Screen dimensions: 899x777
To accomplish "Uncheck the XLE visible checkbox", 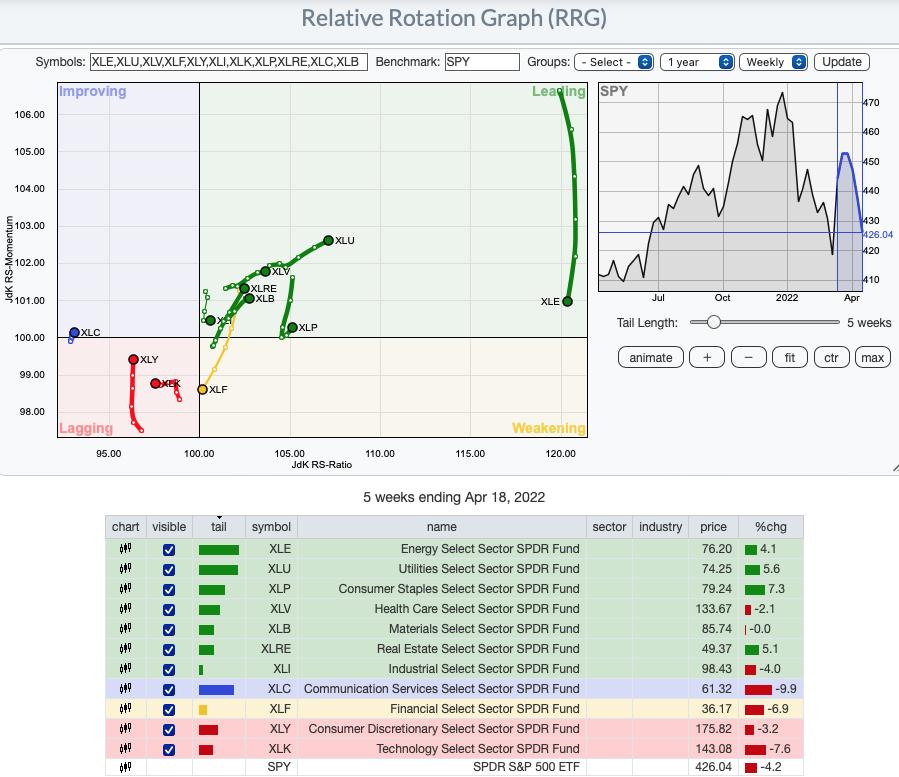I will (168, 549).
